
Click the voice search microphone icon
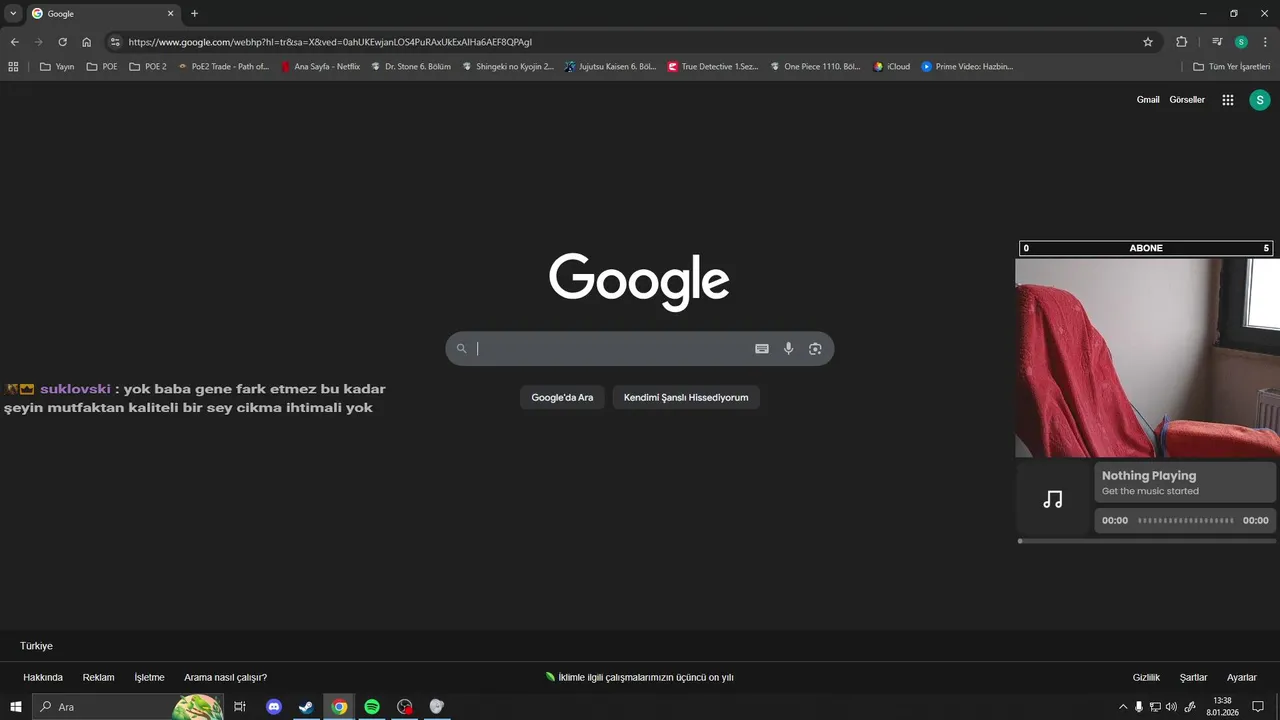pos(788,348)
